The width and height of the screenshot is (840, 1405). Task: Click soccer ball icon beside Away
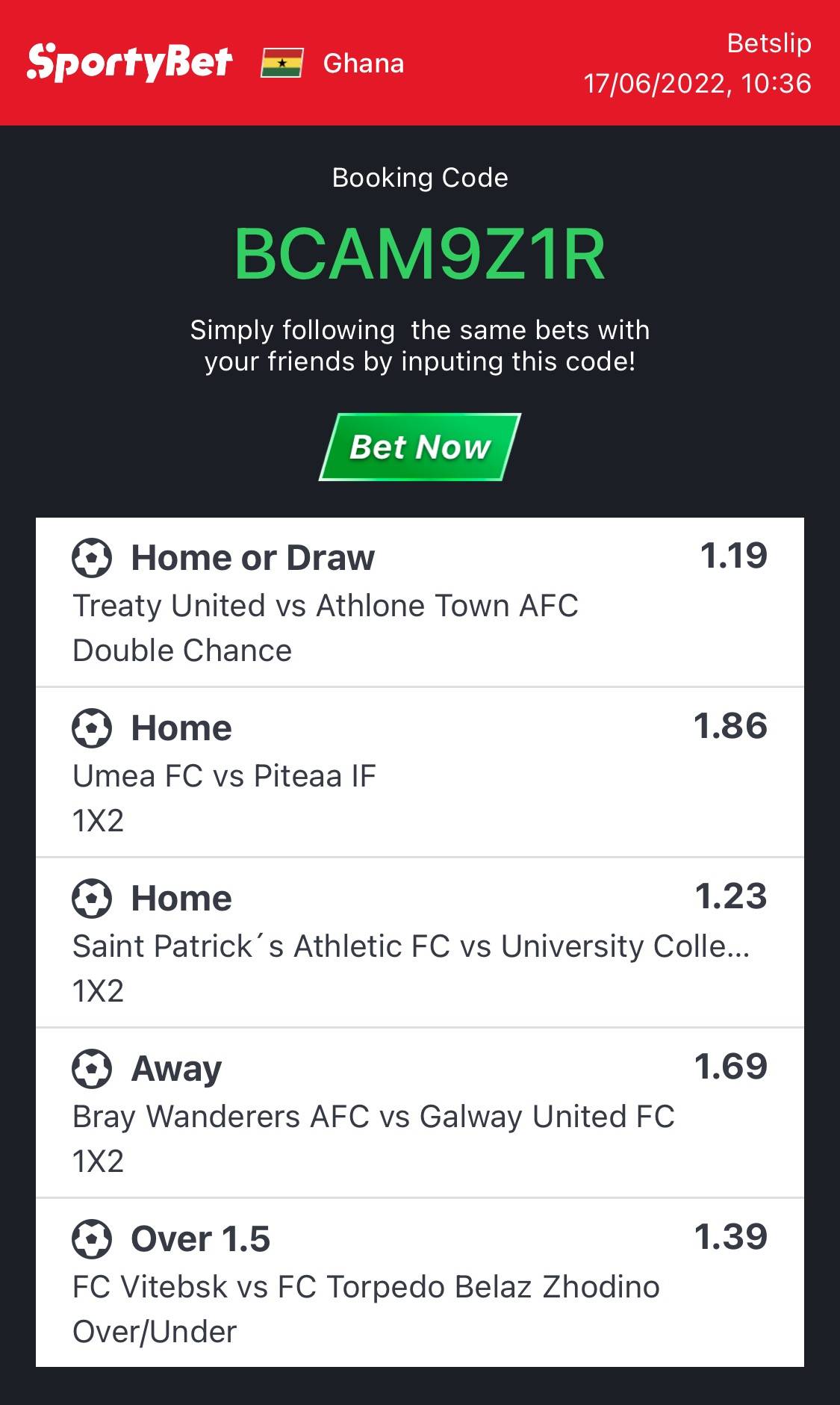point(92,1069)
